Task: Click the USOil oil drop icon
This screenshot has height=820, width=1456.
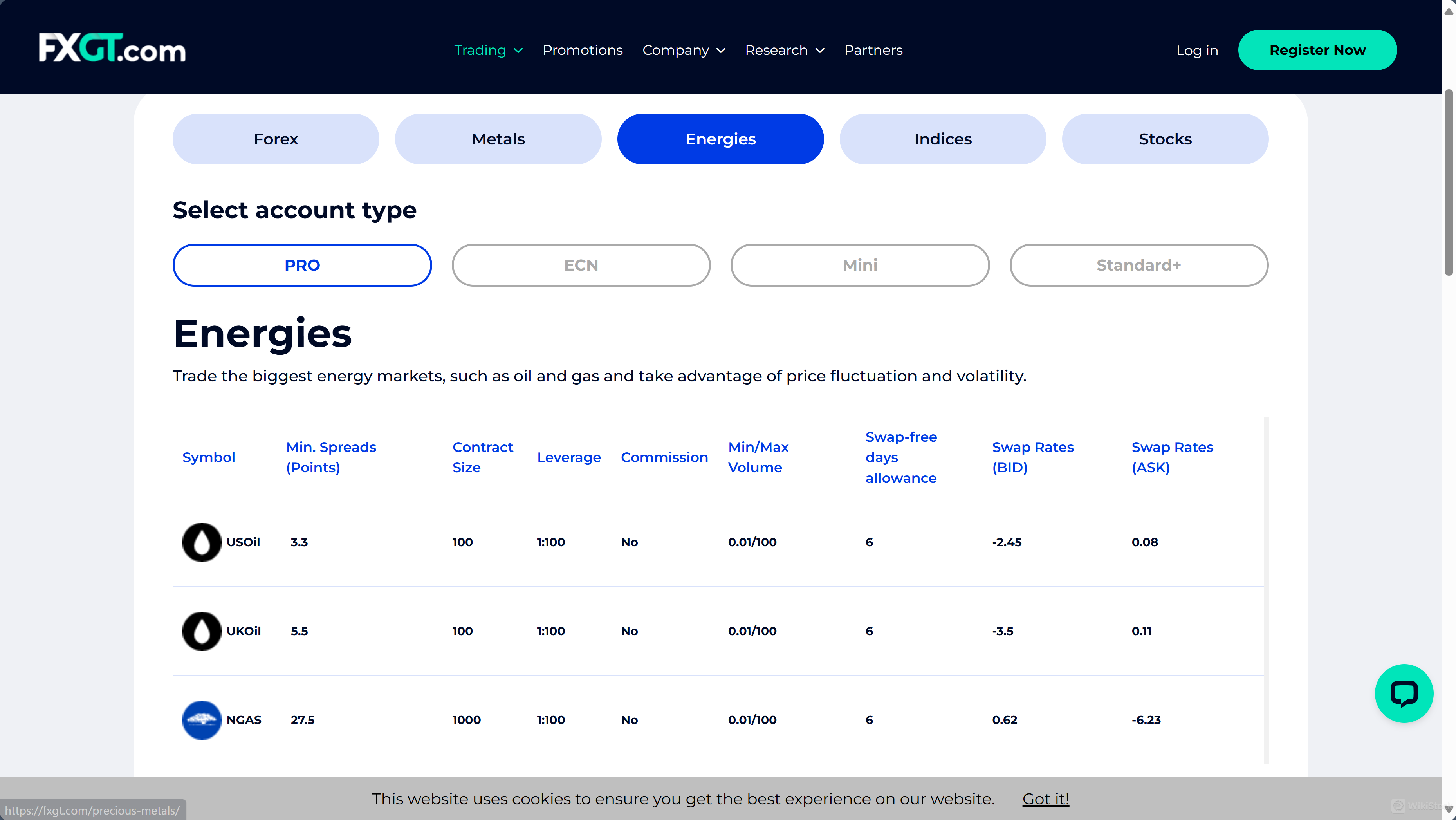Action: 201,542
